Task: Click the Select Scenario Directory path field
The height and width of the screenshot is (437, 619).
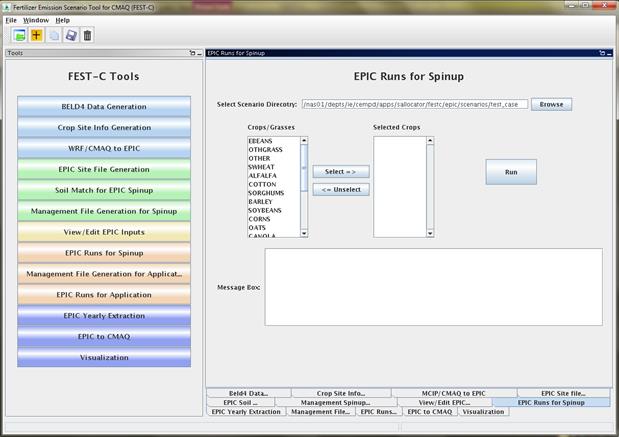Action: pos(415,104)
